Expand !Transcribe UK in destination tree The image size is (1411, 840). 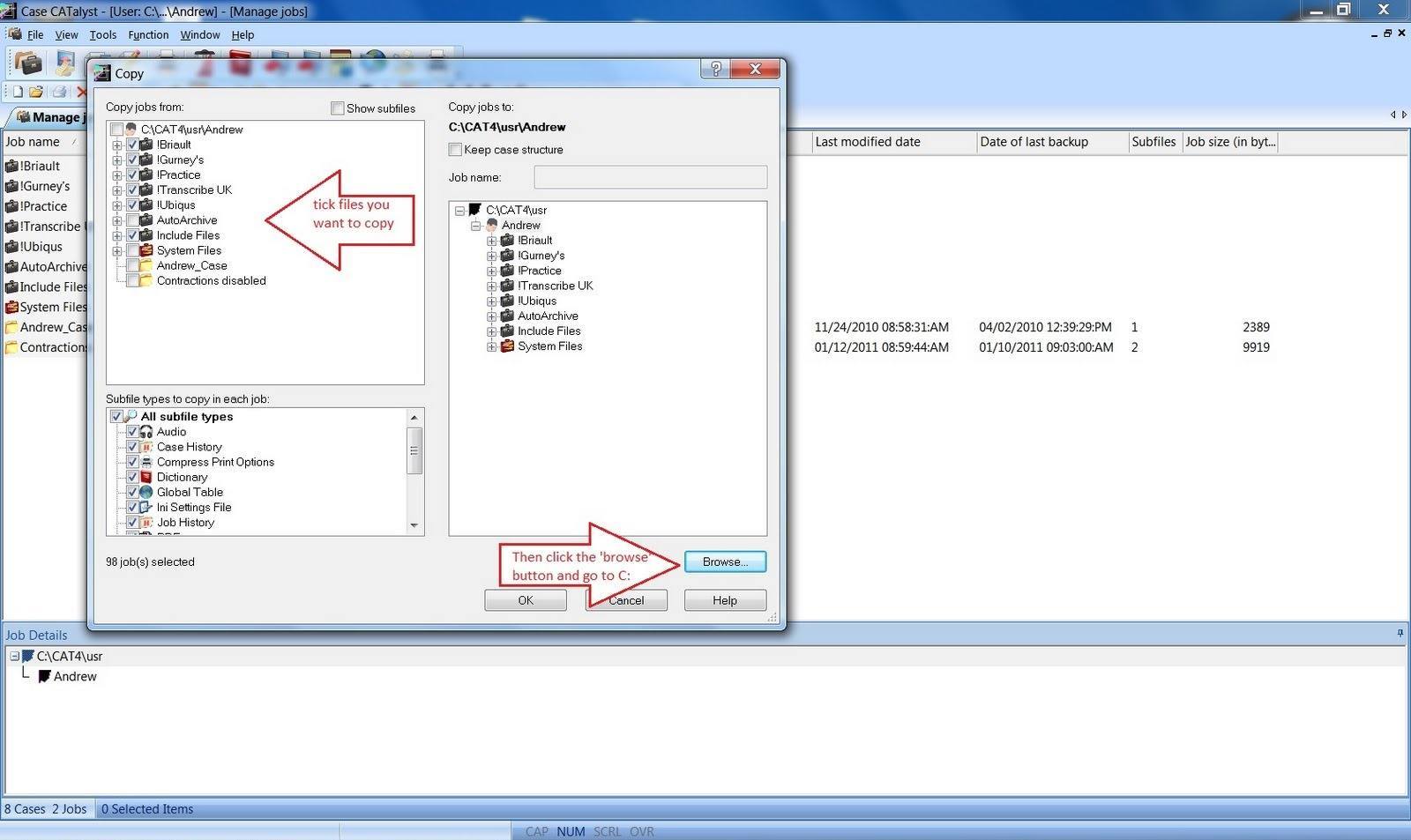[492, 286]
